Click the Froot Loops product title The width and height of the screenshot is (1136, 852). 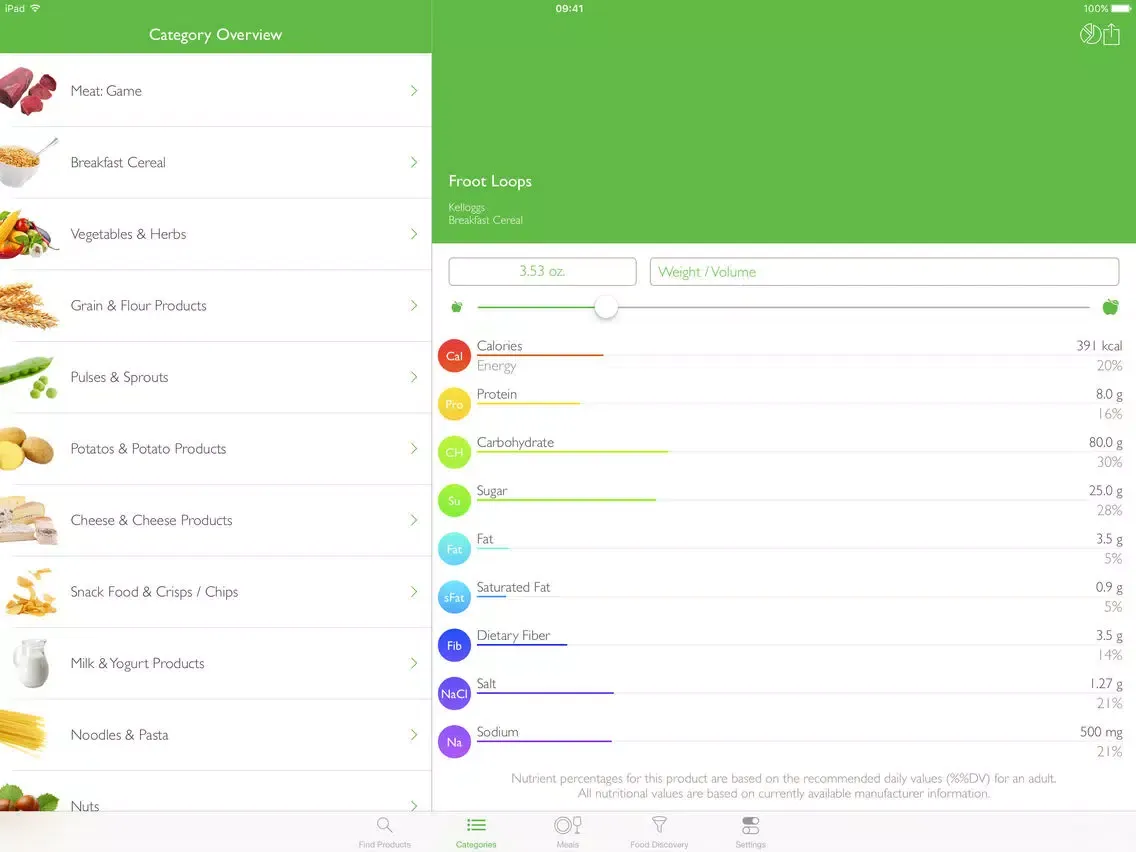[490, 181]
